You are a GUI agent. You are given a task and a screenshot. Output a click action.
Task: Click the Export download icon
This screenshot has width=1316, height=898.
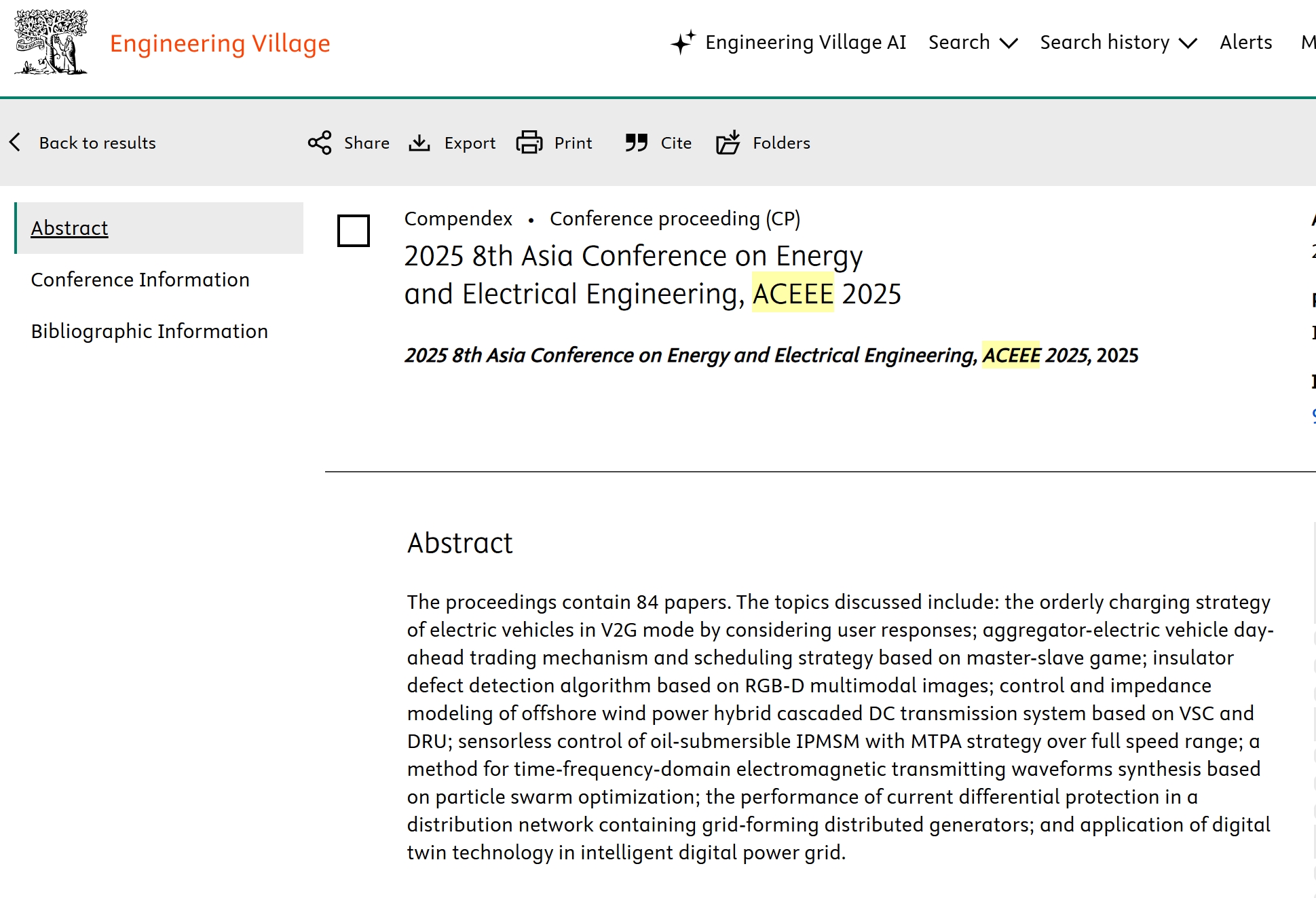point(419,143)
